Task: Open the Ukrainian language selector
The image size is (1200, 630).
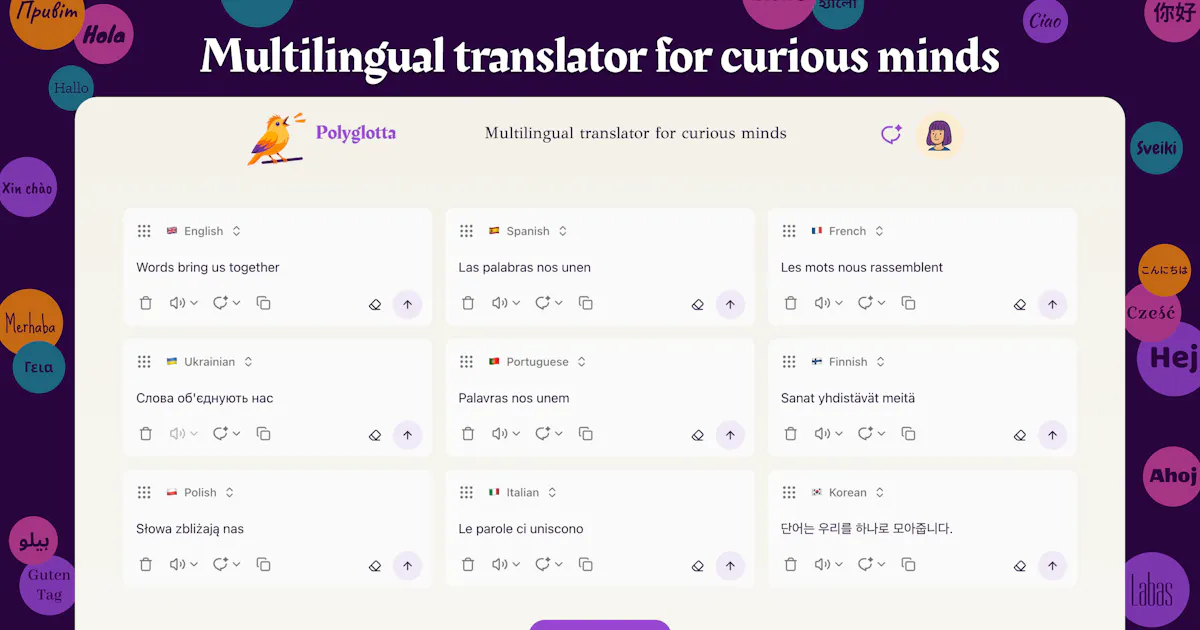Action: pos(210,362)
